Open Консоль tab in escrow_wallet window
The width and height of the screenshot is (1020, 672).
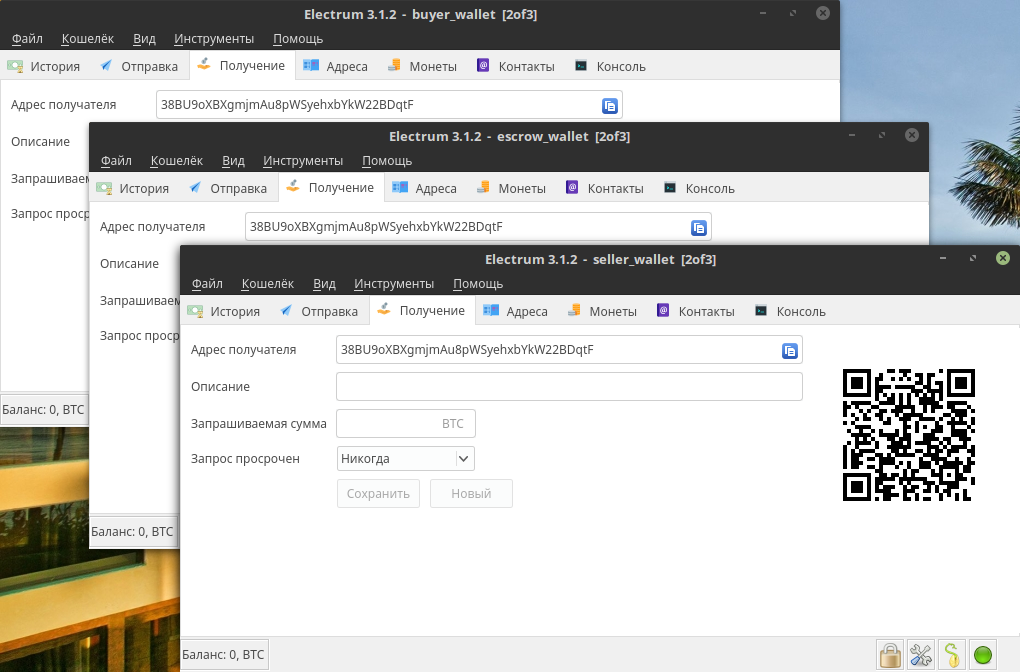click(699, 188)
